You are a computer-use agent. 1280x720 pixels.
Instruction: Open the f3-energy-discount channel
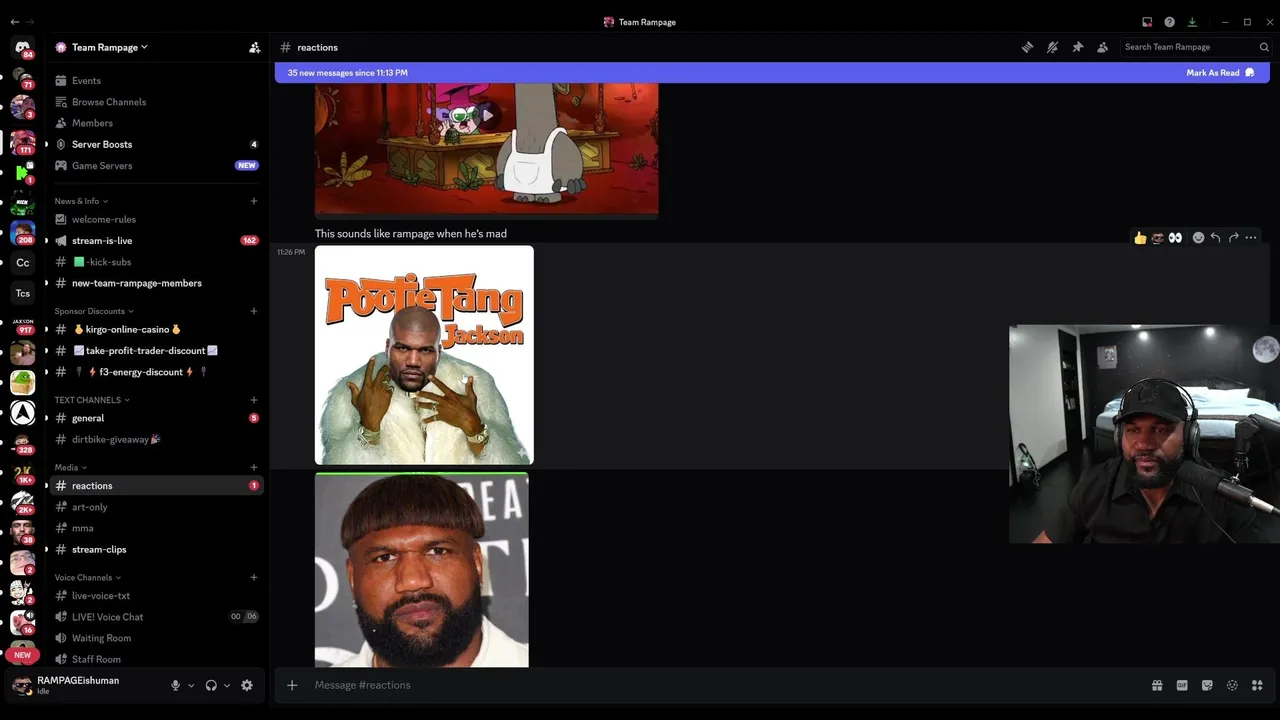(x=155, y=372)
